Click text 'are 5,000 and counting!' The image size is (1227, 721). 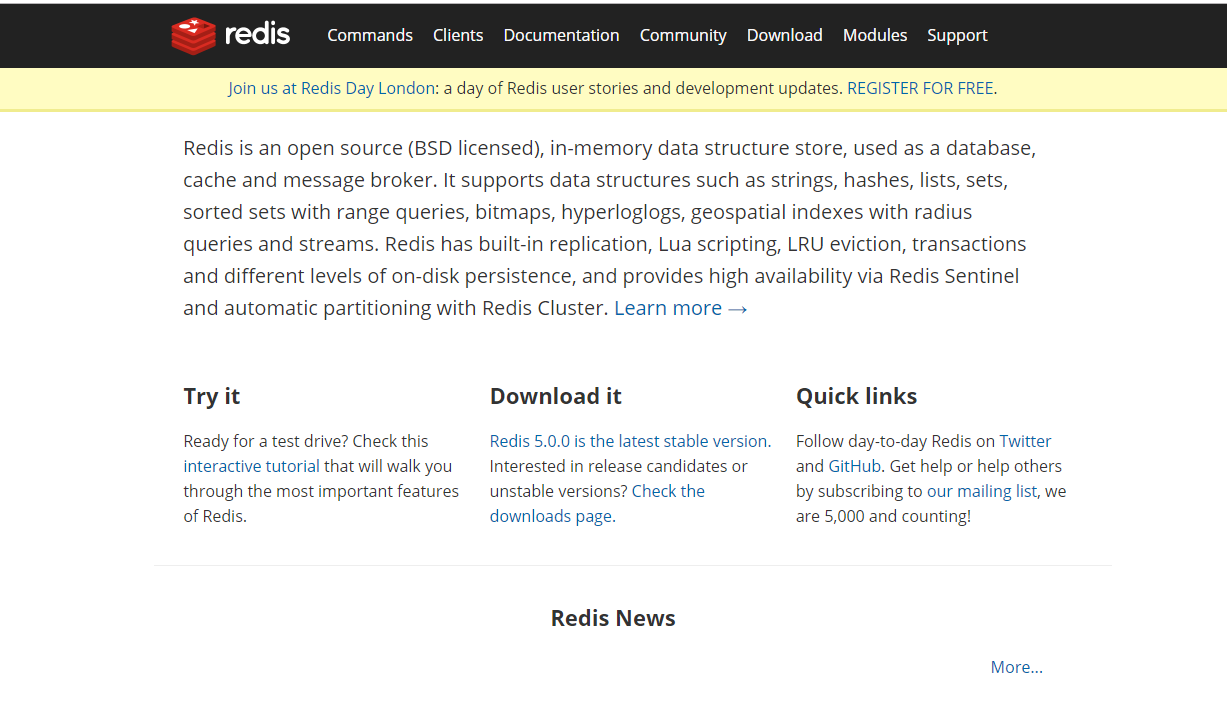click(x=883, y=516)
